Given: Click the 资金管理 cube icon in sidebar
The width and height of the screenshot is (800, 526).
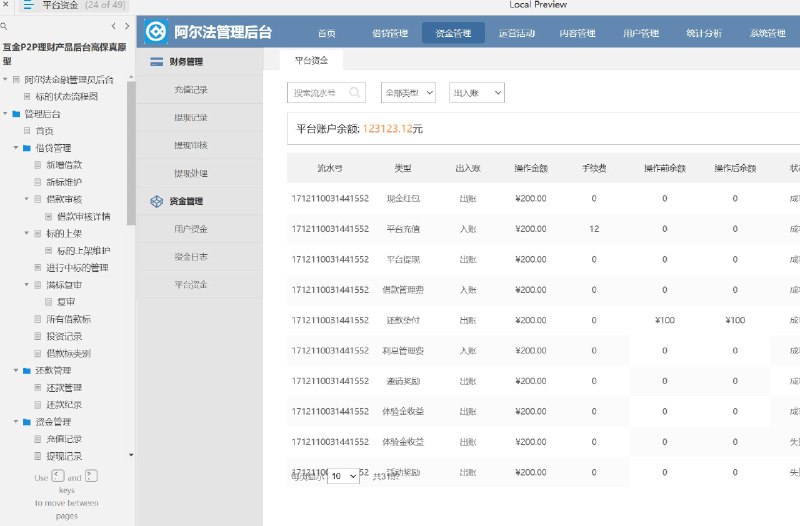Looking at the screenshot, I should 157,201.
